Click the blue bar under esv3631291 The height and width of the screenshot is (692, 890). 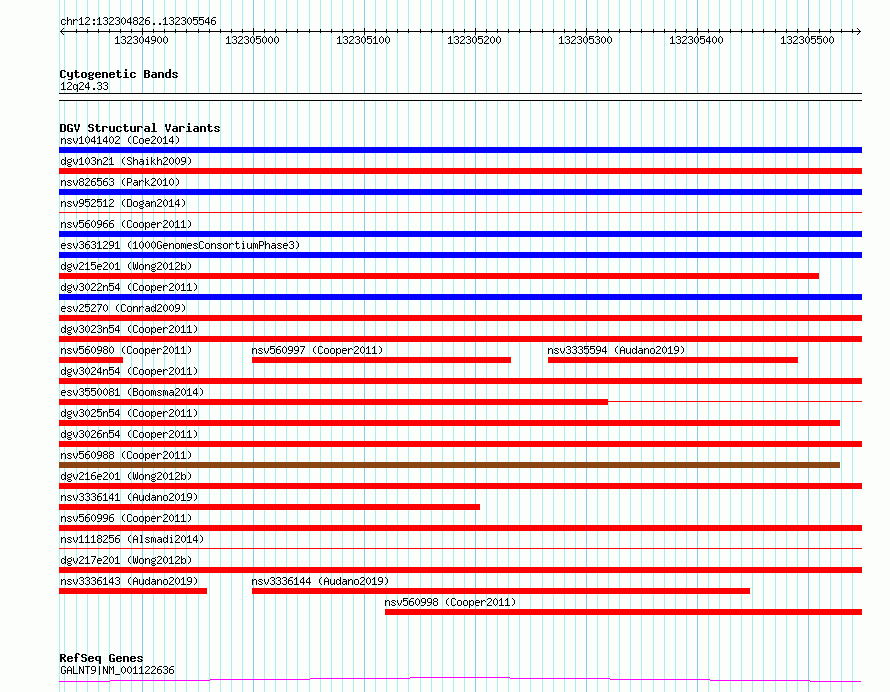click(460, 255)
